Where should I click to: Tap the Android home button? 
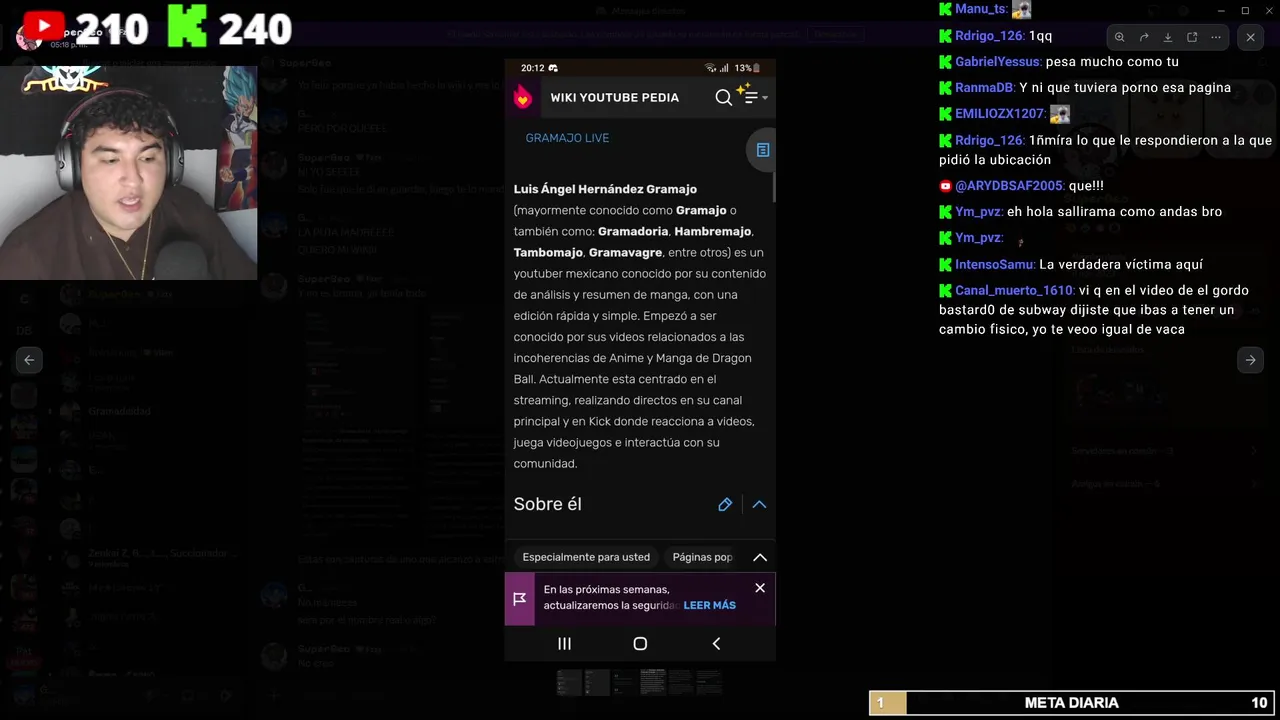coord(640,644)
